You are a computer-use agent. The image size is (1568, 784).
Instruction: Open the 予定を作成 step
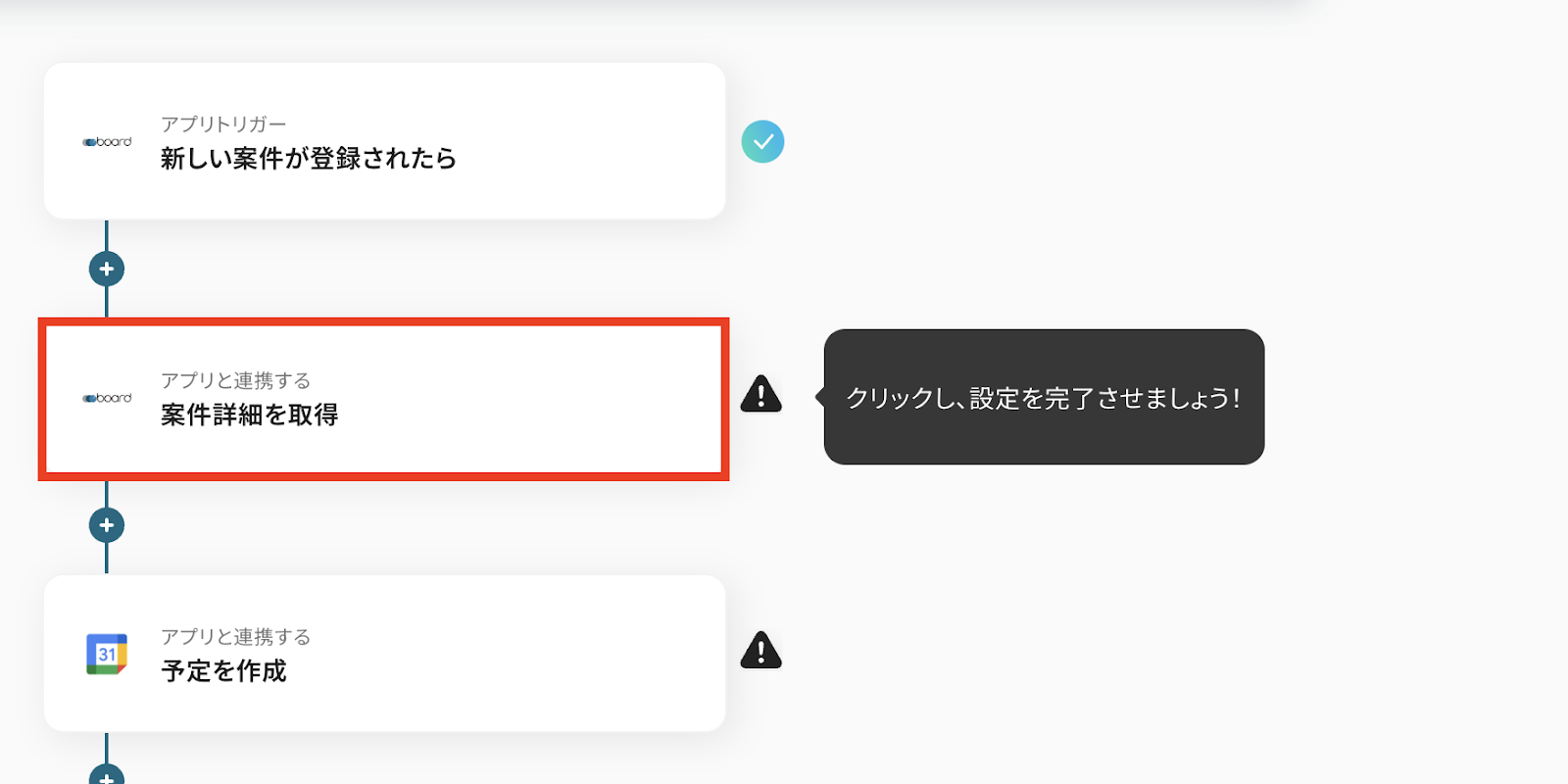pyautogui.click(x=384, y=654)
